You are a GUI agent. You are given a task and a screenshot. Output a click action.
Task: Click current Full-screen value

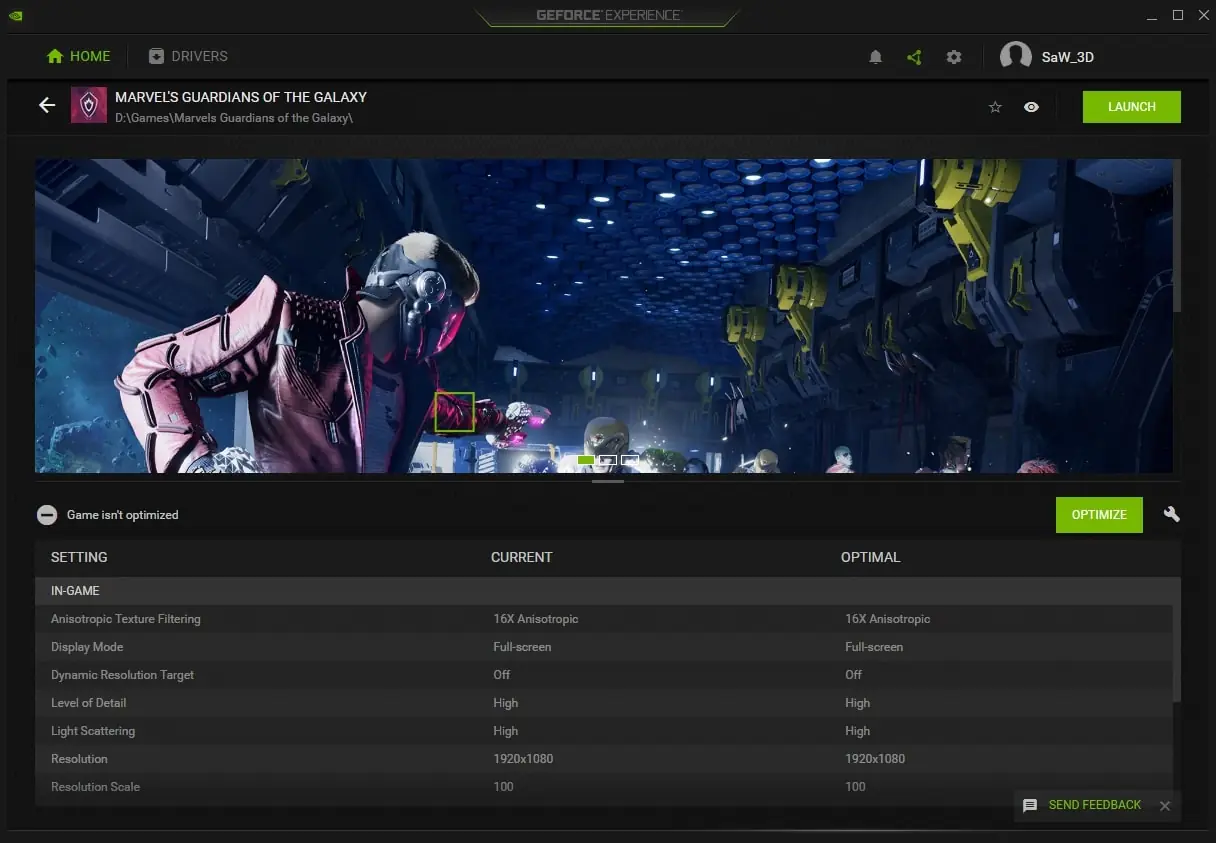tap(522, 647)
